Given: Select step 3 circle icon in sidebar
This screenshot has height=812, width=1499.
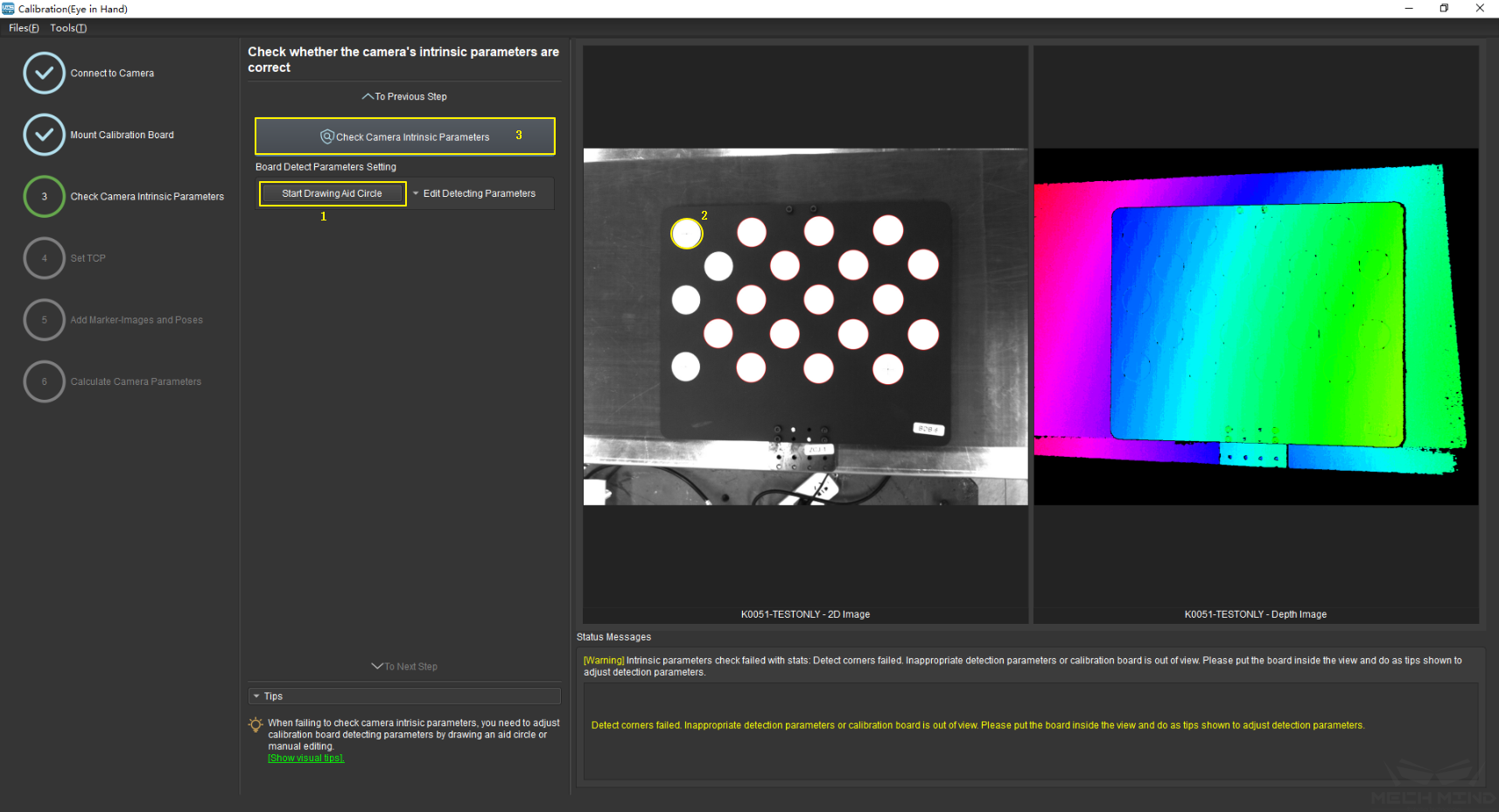Looking at the screenshot, I should 44,197.
